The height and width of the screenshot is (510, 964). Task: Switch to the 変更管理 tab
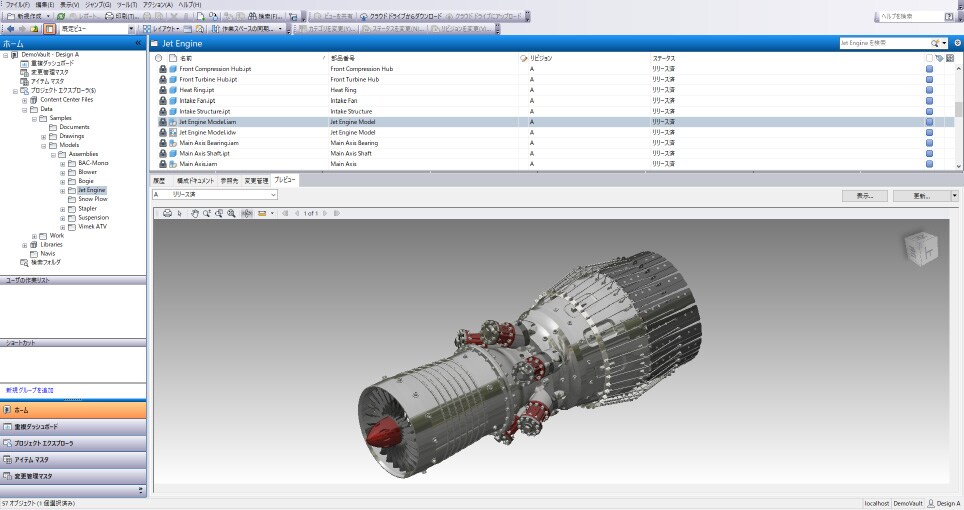pos(256,181)
